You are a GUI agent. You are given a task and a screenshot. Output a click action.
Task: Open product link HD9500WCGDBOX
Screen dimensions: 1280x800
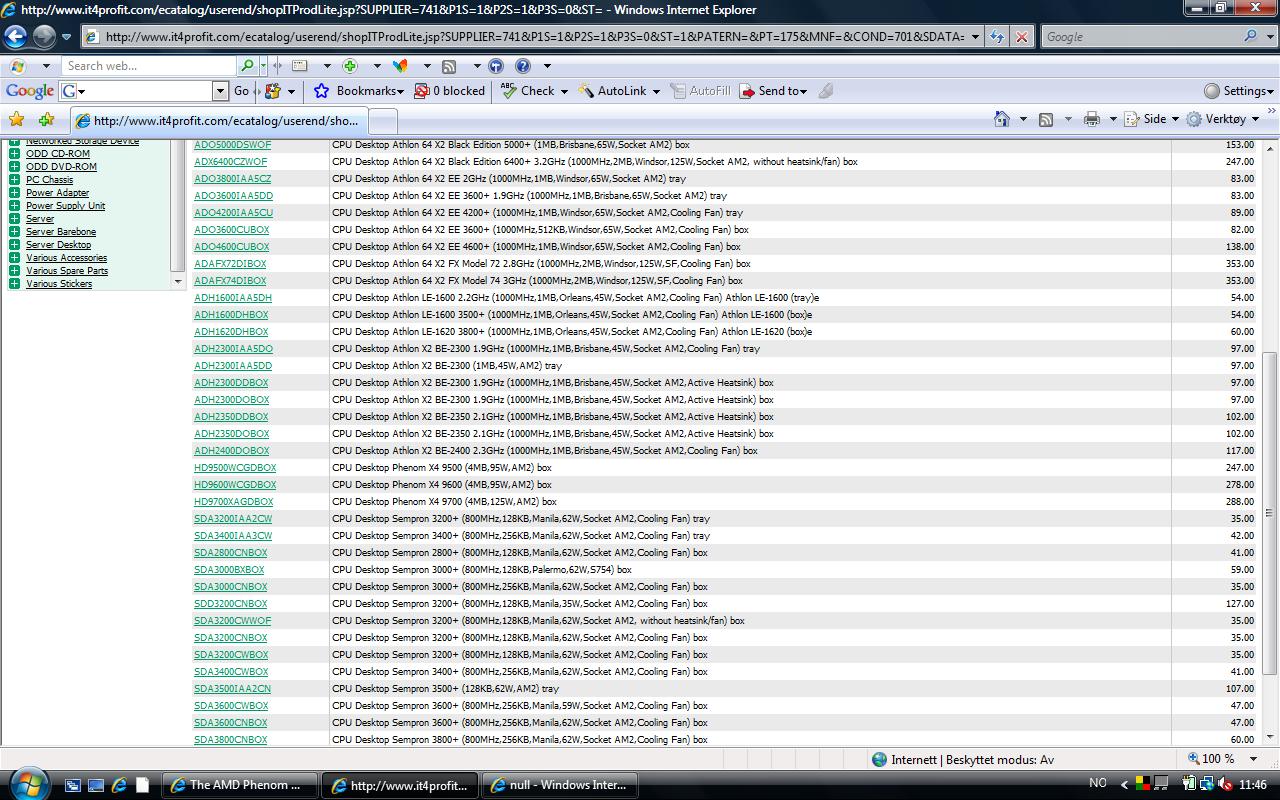[x=235, y=468]
